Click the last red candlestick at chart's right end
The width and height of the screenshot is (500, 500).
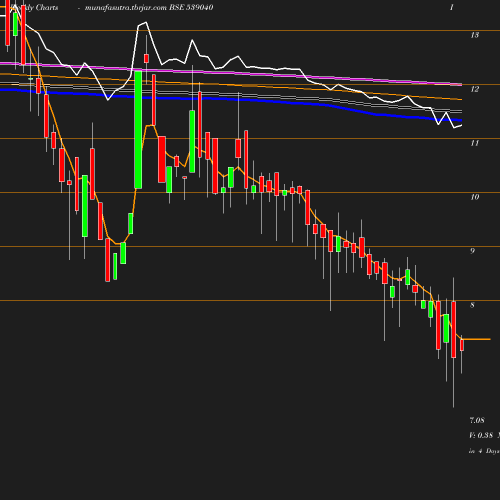tap(462, 345)
